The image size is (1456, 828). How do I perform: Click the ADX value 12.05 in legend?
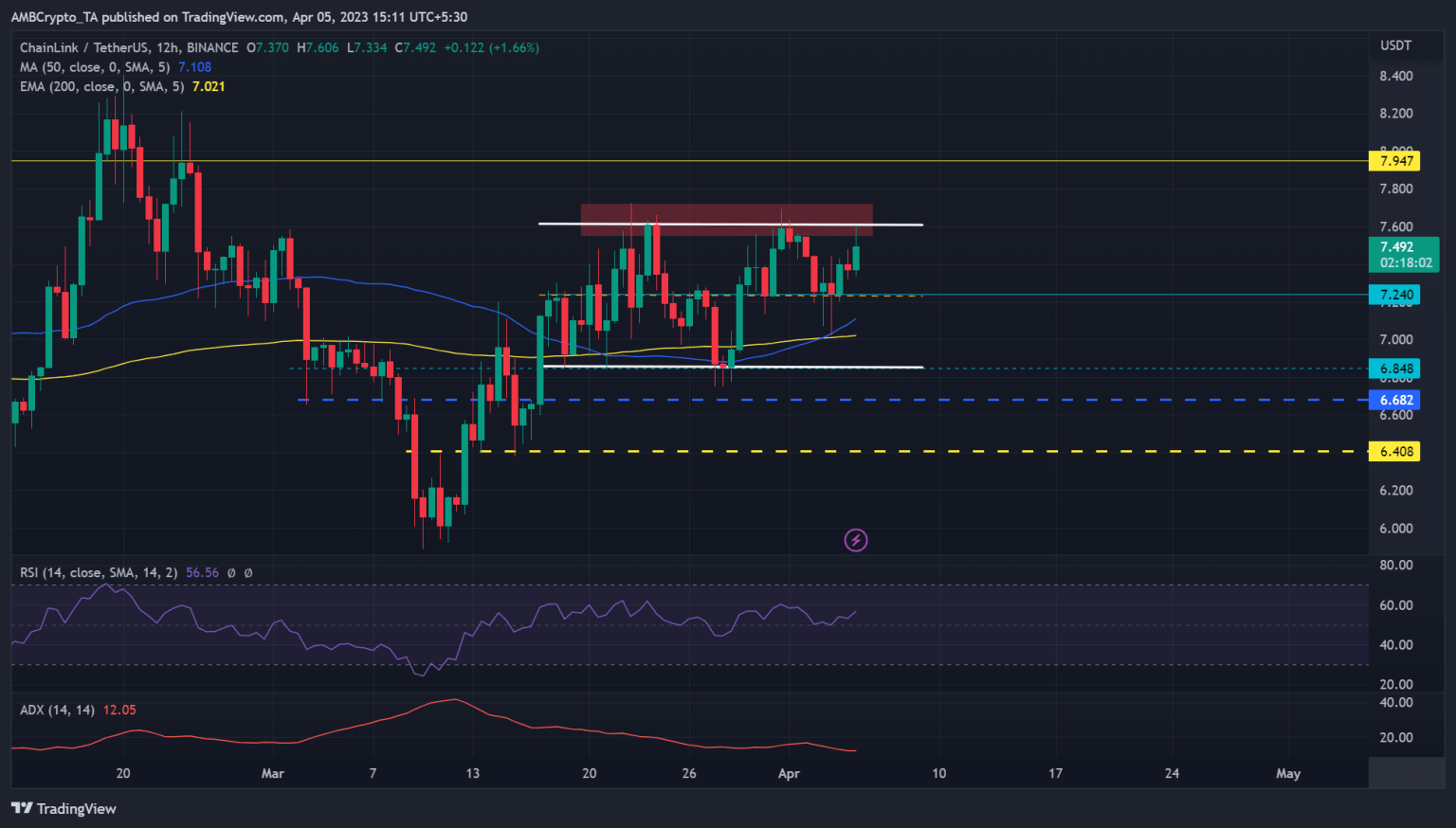tap(119, 710)
